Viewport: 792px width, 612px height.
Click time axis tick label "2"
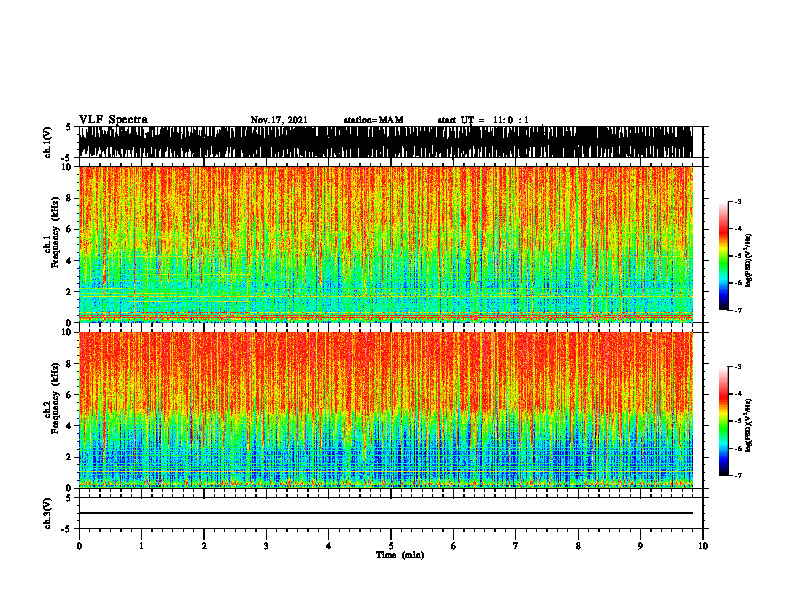coord(204,546)
